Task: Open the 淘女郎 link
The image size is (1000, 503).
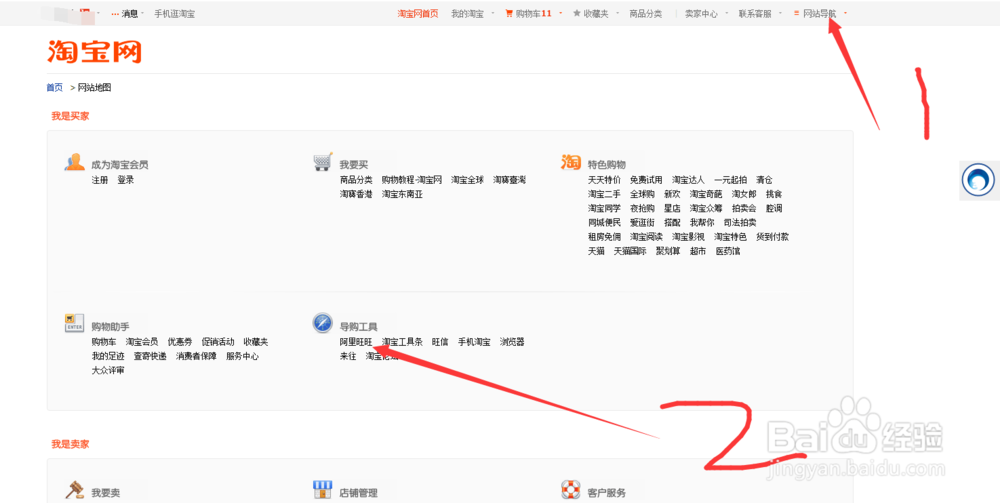Action: pos(744,194)
